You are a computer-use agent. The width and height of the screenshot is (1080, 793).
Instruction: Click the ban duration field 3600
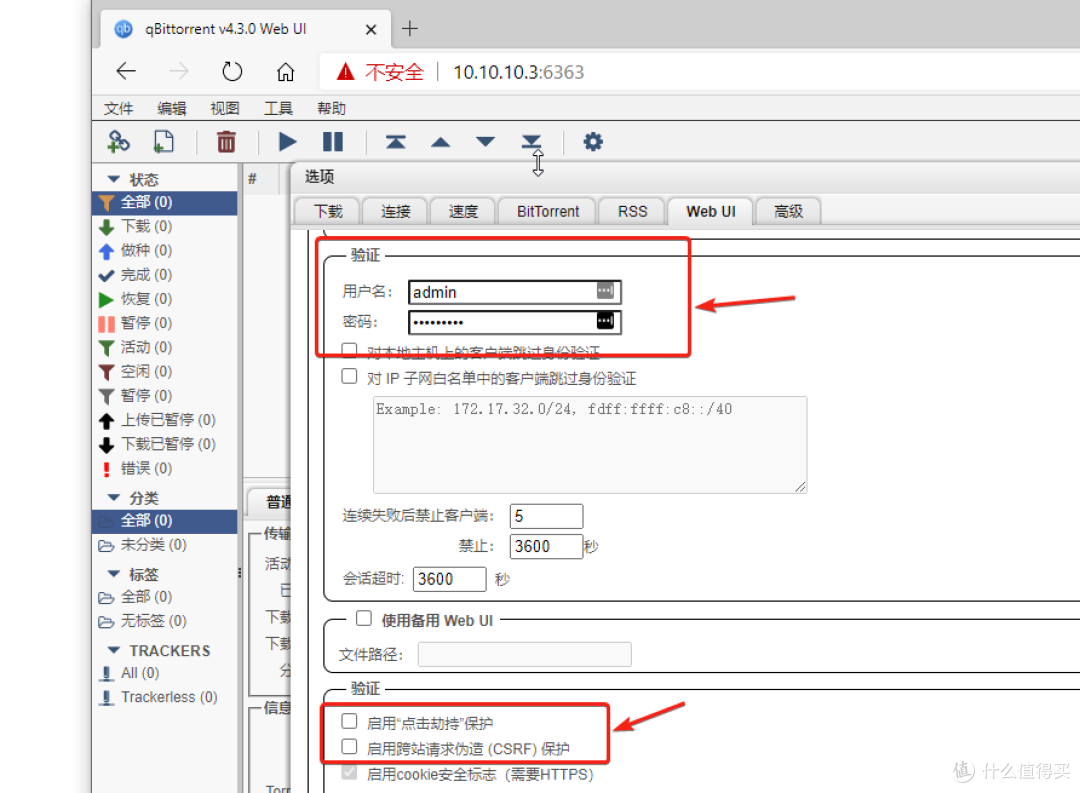(x=546, y=546)
